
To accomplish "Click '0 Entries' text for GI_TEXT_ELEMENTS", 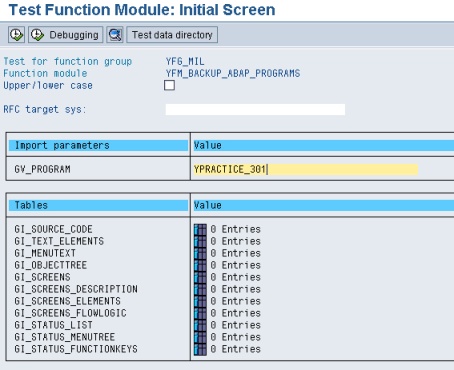I will pos(235,241).
